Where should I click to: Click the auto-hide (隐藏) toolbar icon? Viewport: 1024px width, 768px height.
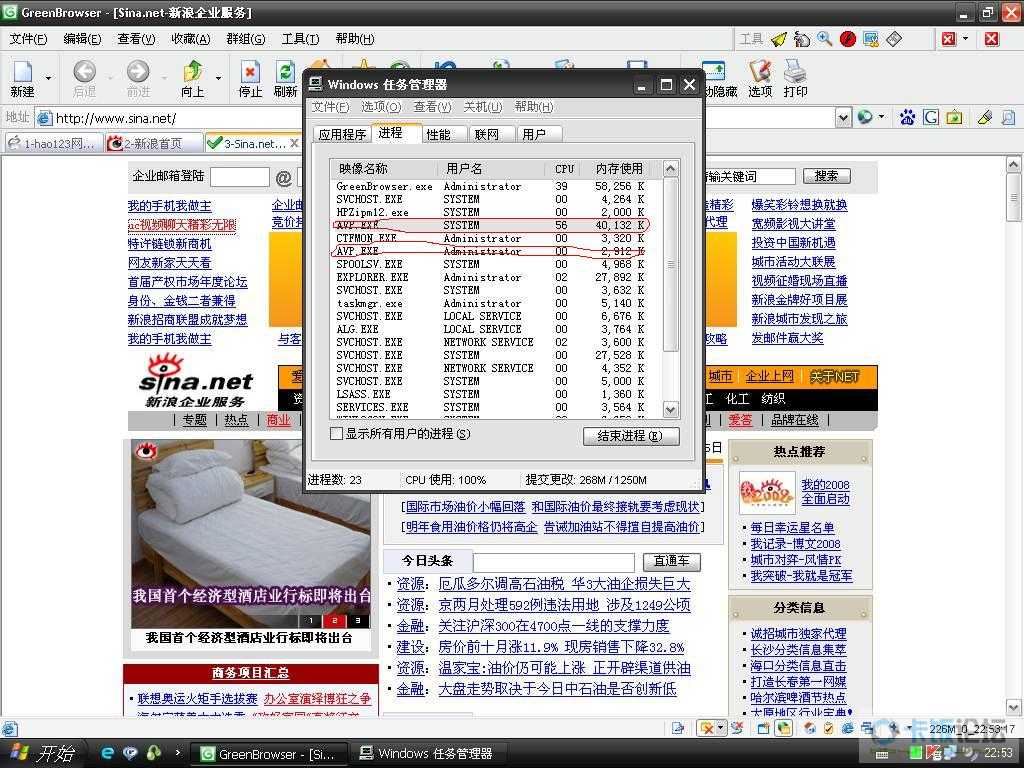coord(713,71)
